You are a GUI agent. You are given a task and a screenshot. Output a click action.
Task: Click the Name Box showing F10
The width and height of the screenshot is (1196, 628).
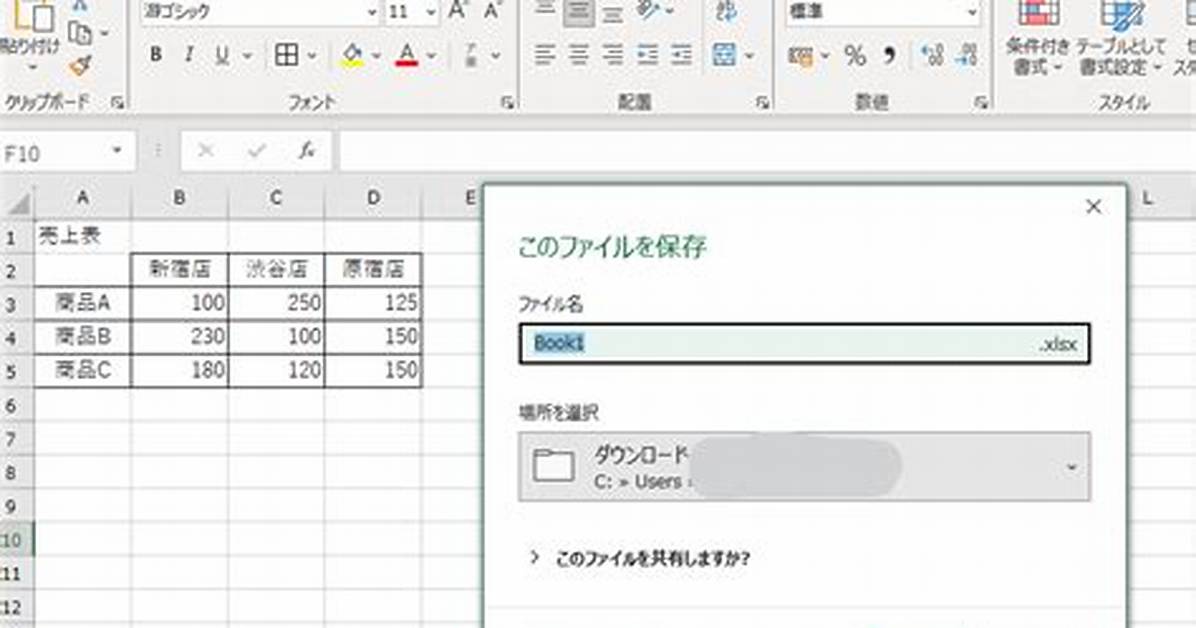[53, 153]
